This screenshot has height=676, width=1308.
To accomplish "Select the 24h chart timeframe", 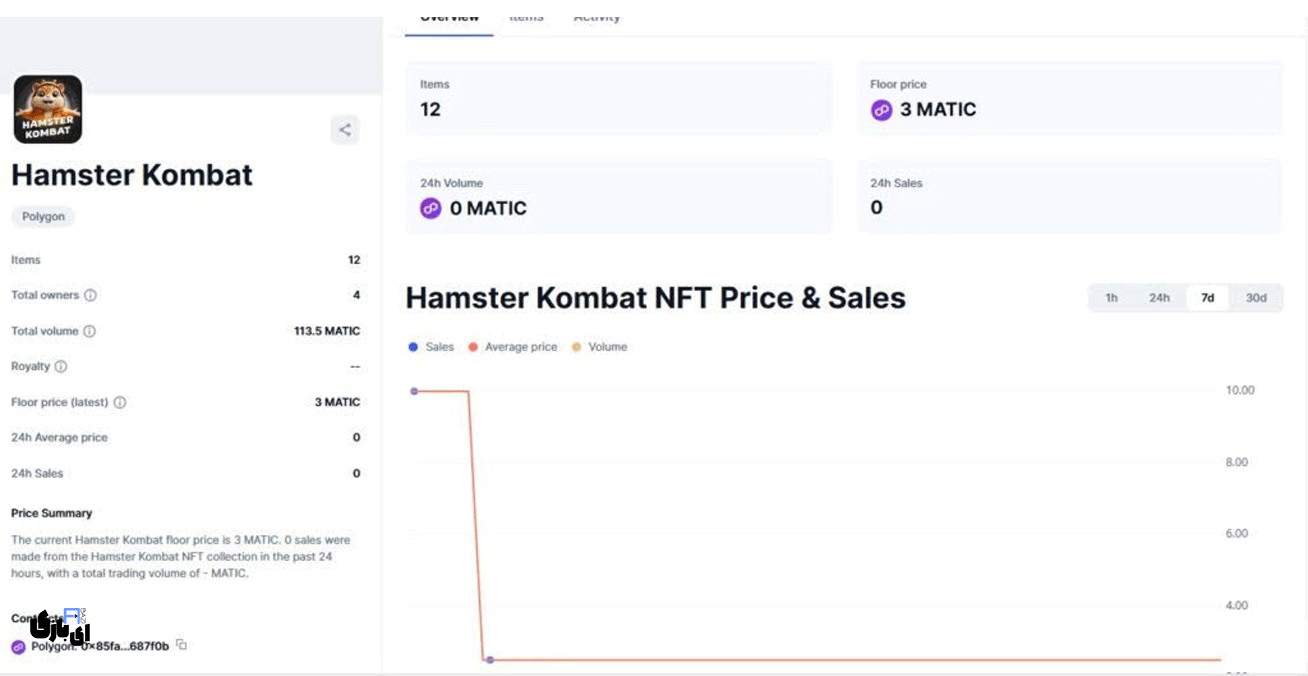I will tap(1159, 298).
